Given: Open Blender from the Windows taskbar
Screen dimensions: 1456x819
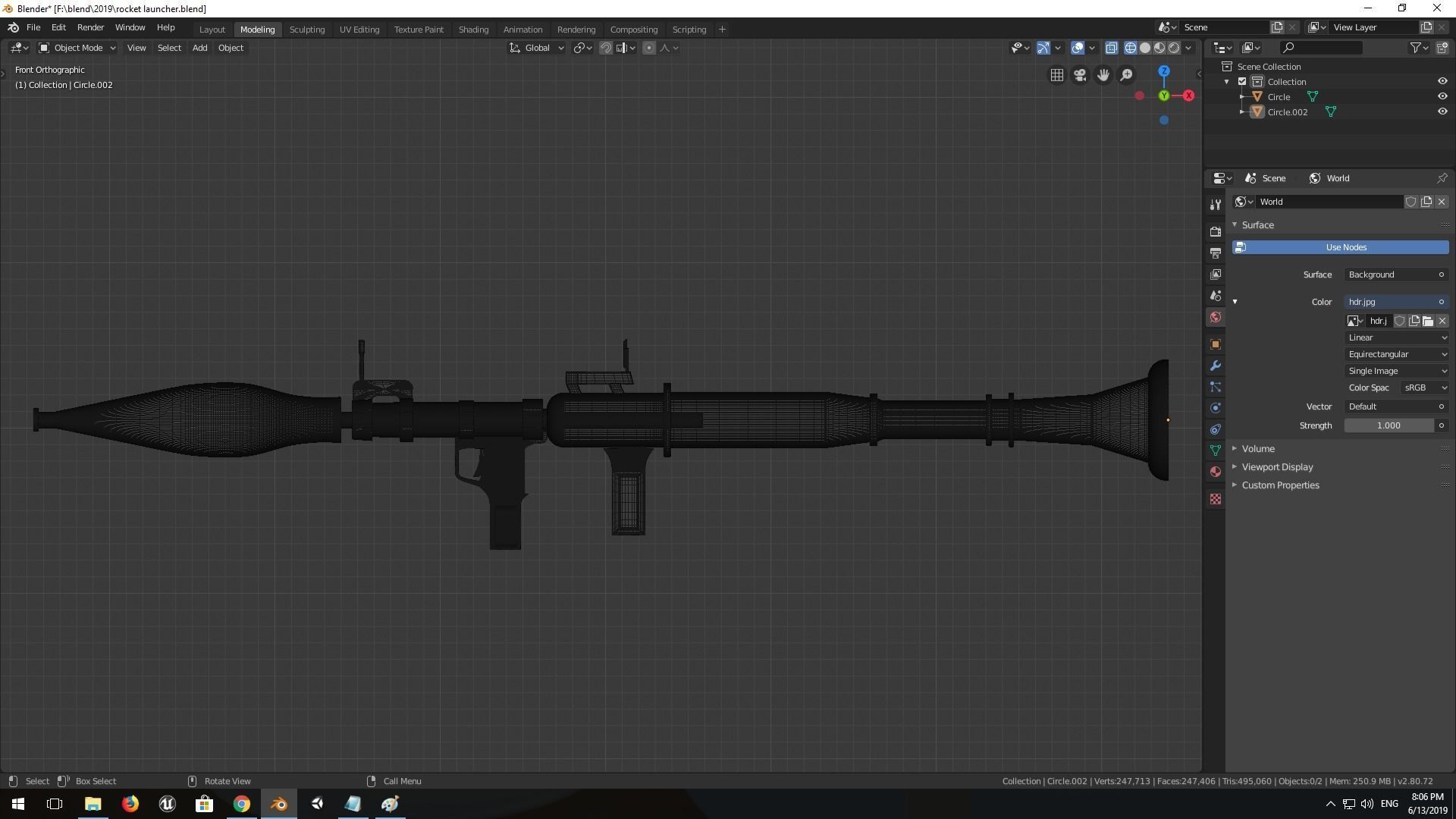Looking at the screenshot, I should coord(278,804).
